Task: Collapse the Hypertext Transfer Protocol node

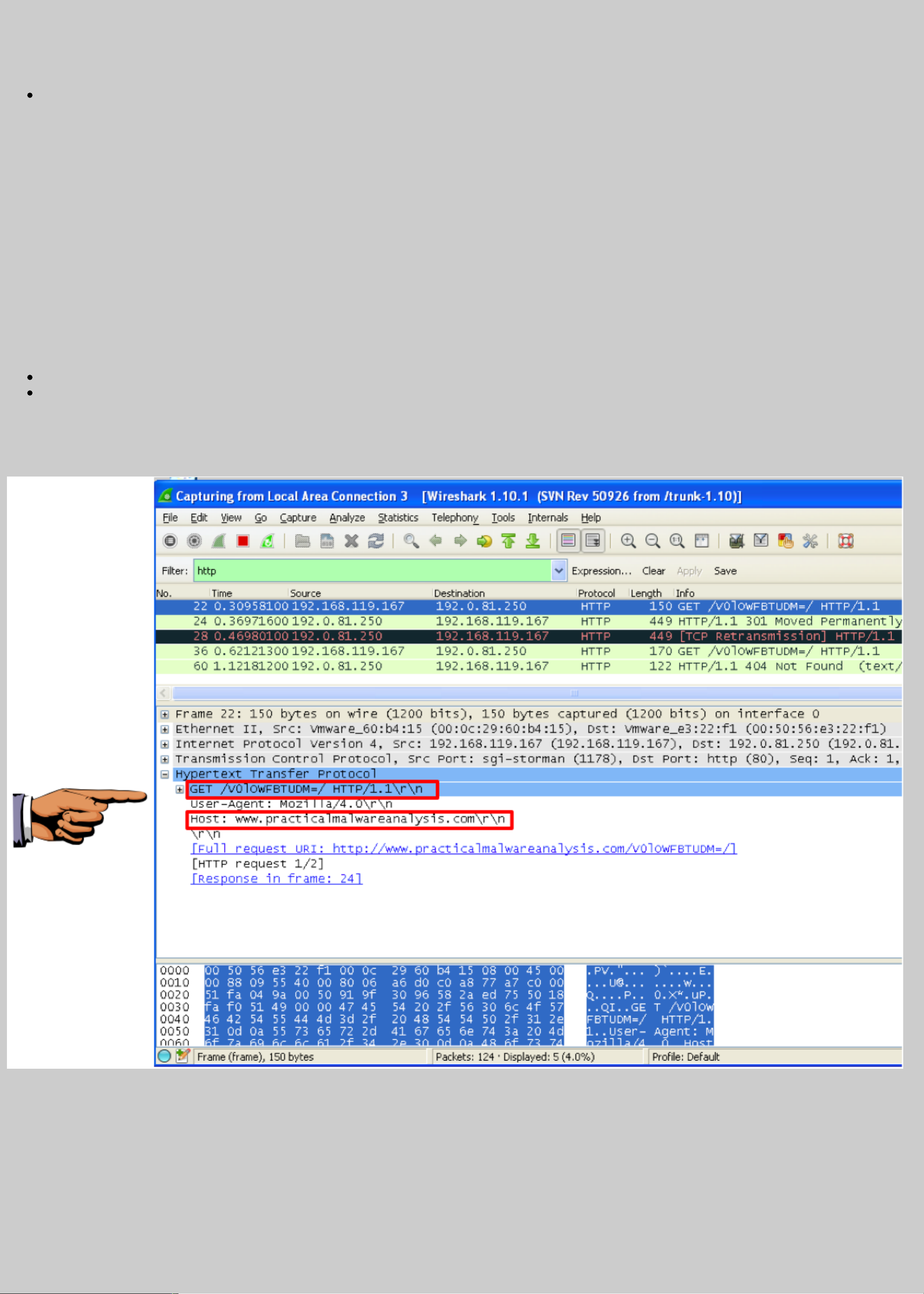Action: tap(165, 774)
